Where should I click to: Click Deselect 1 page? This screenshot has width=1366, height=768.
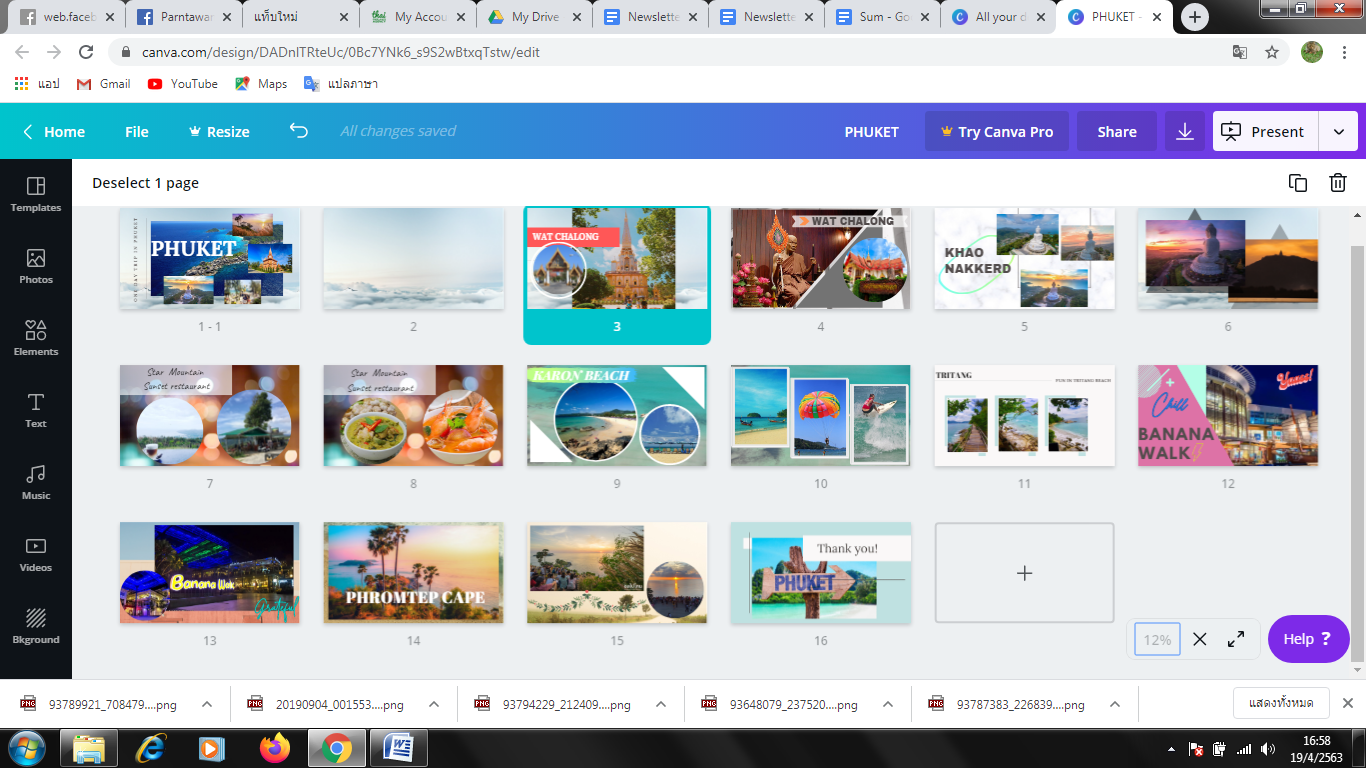[x=145, y=182]
